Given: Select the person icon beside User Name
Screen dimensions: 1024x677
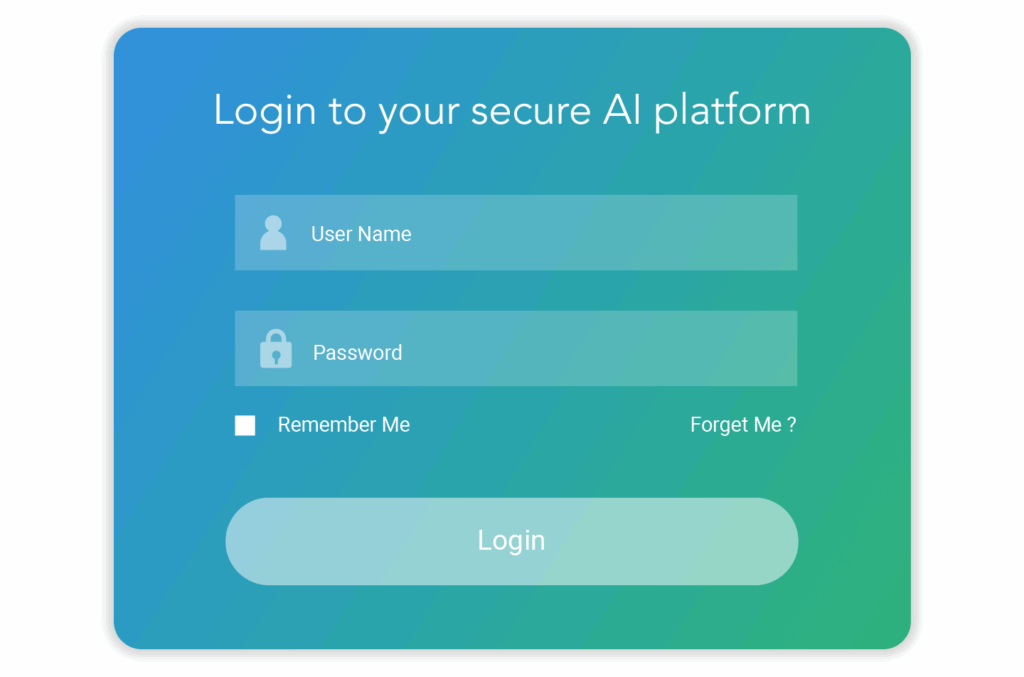Looking at the screenshot, I should point(273,233).
